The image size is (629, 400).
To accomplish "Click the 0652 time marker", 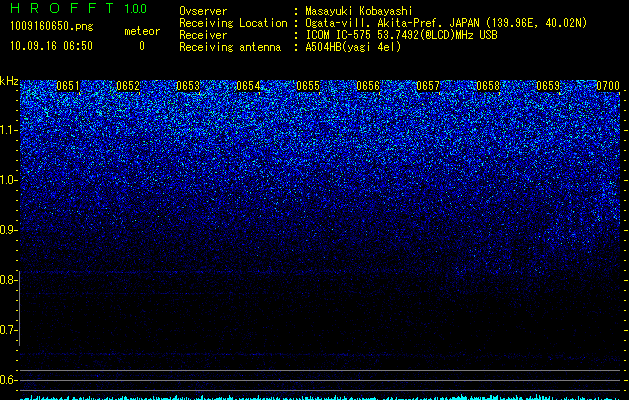I will (128, 86).
